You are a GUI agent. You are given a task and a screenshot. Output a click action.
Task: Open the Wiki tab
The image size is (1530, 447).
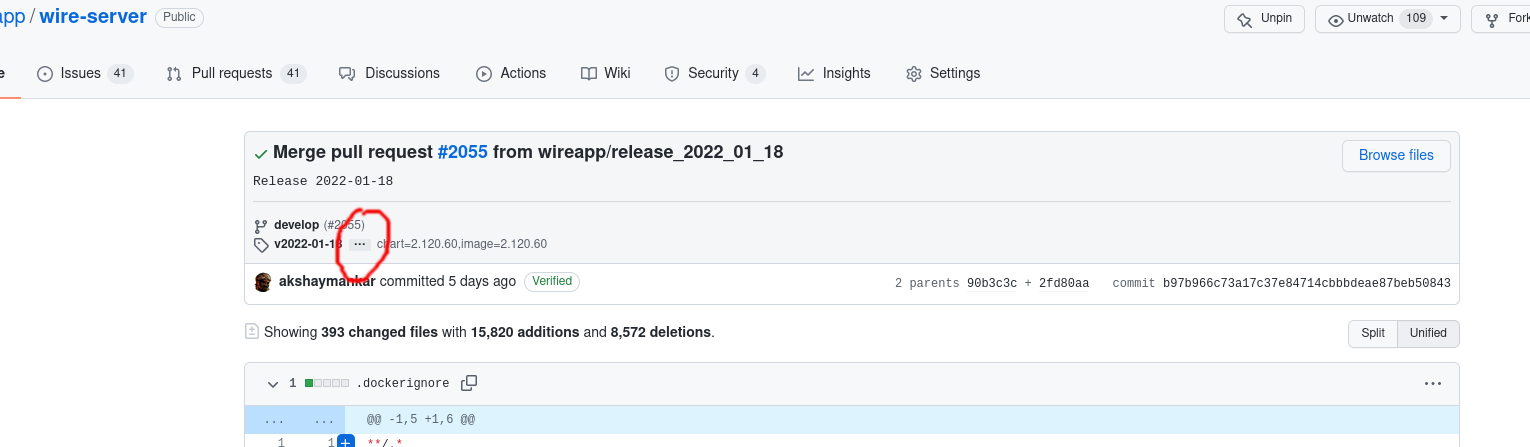pyautogui.click(x=606, y=73)
